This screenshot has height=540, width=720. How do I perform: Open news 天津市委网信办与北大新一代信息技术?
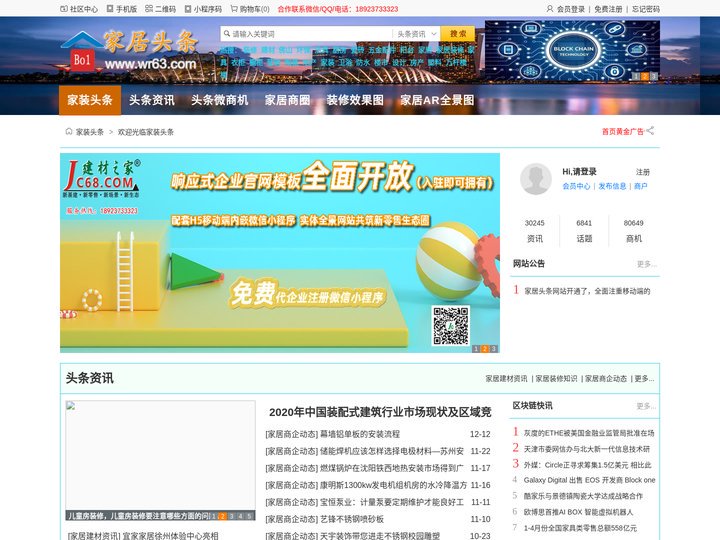pos(587,449)
